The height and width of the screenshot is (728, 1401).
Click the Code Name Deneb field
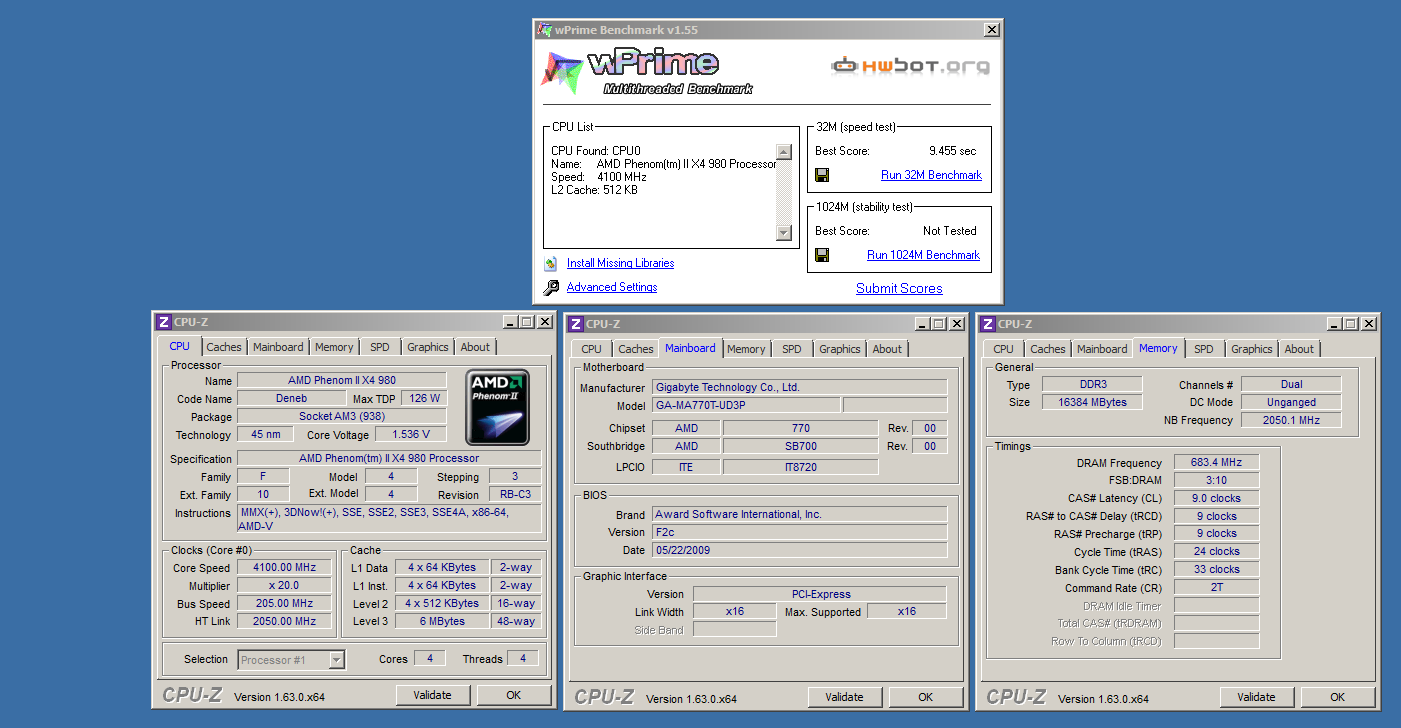coord(291,398)
